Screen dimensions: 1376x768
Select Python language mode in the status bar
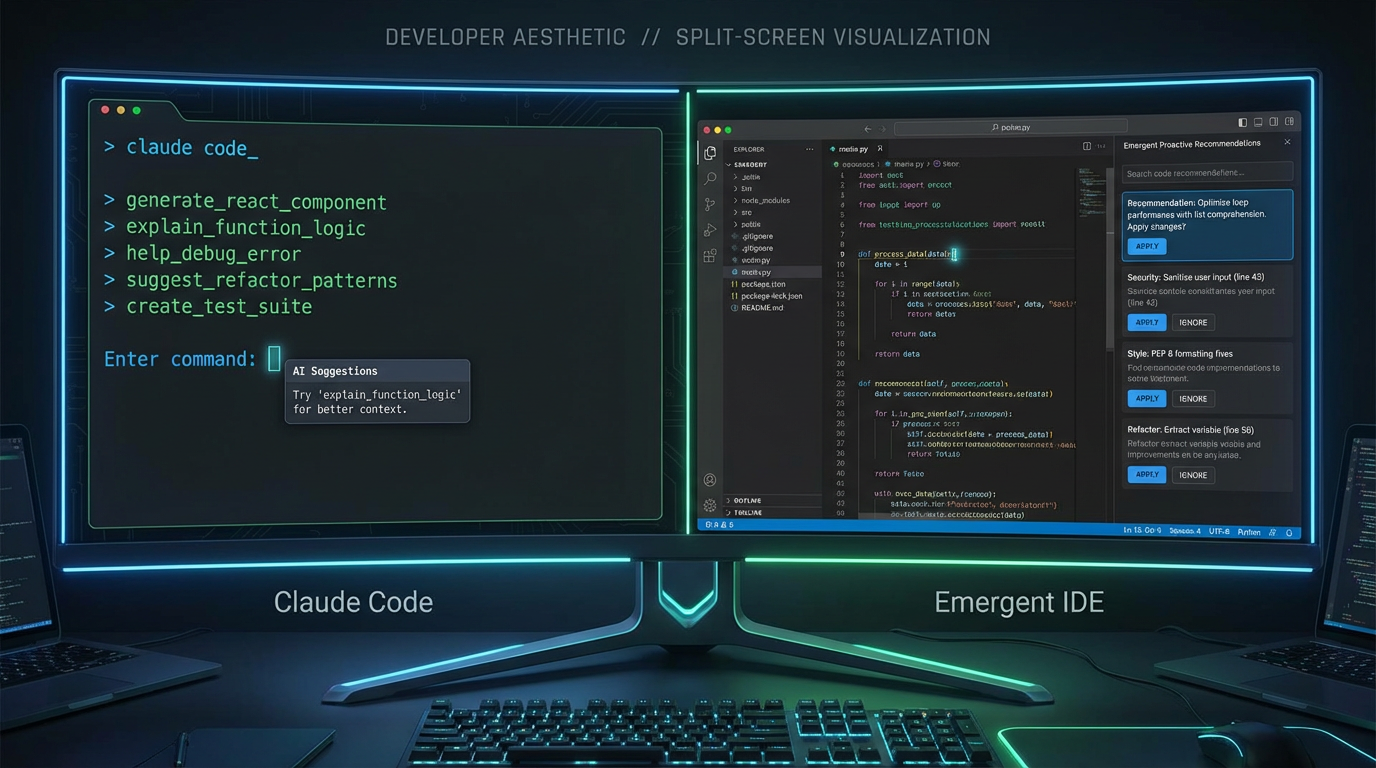tap(1249, 531)
